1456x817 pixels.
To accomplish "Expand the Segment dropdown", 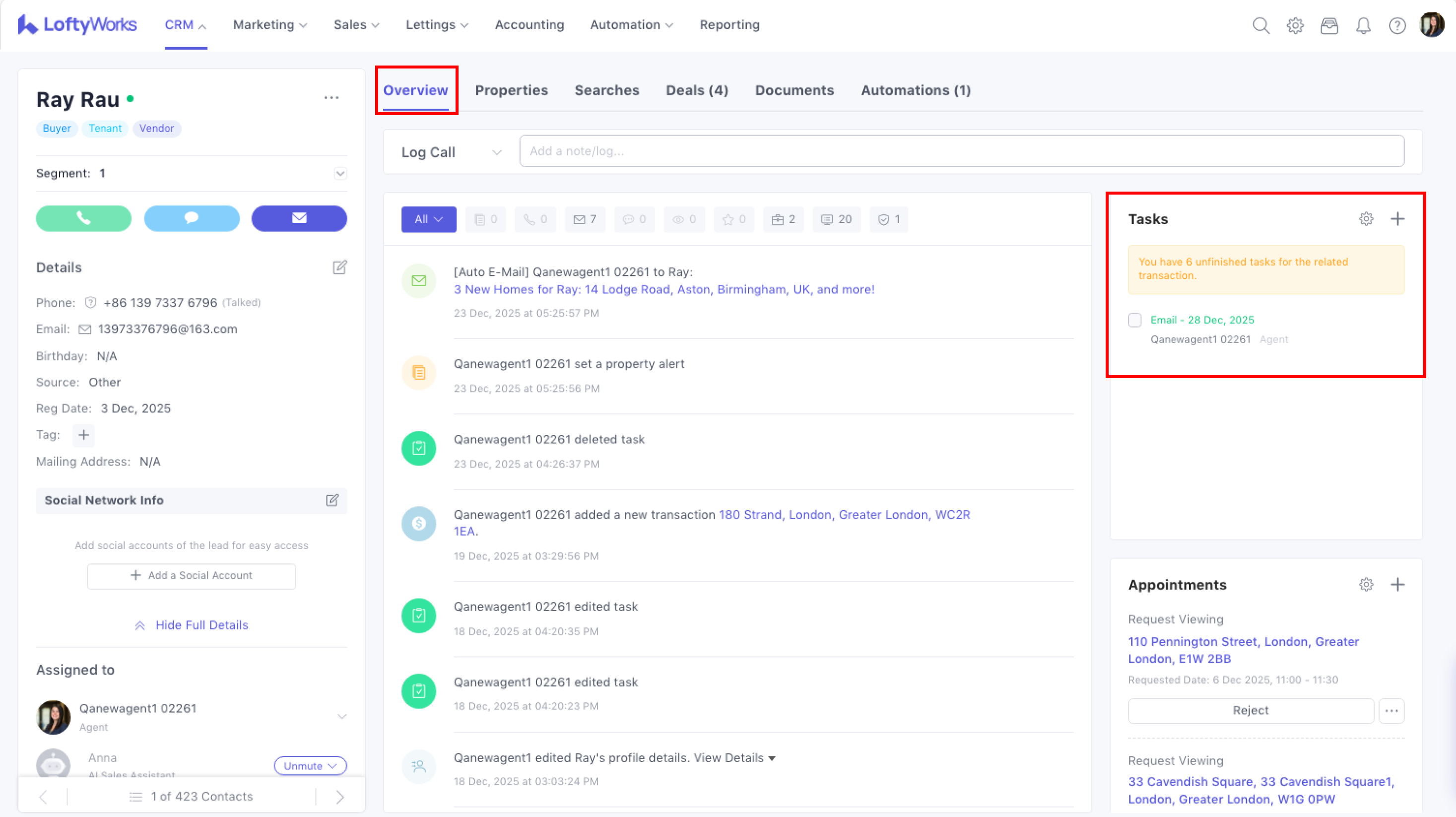I will click(x=340, y=174).
